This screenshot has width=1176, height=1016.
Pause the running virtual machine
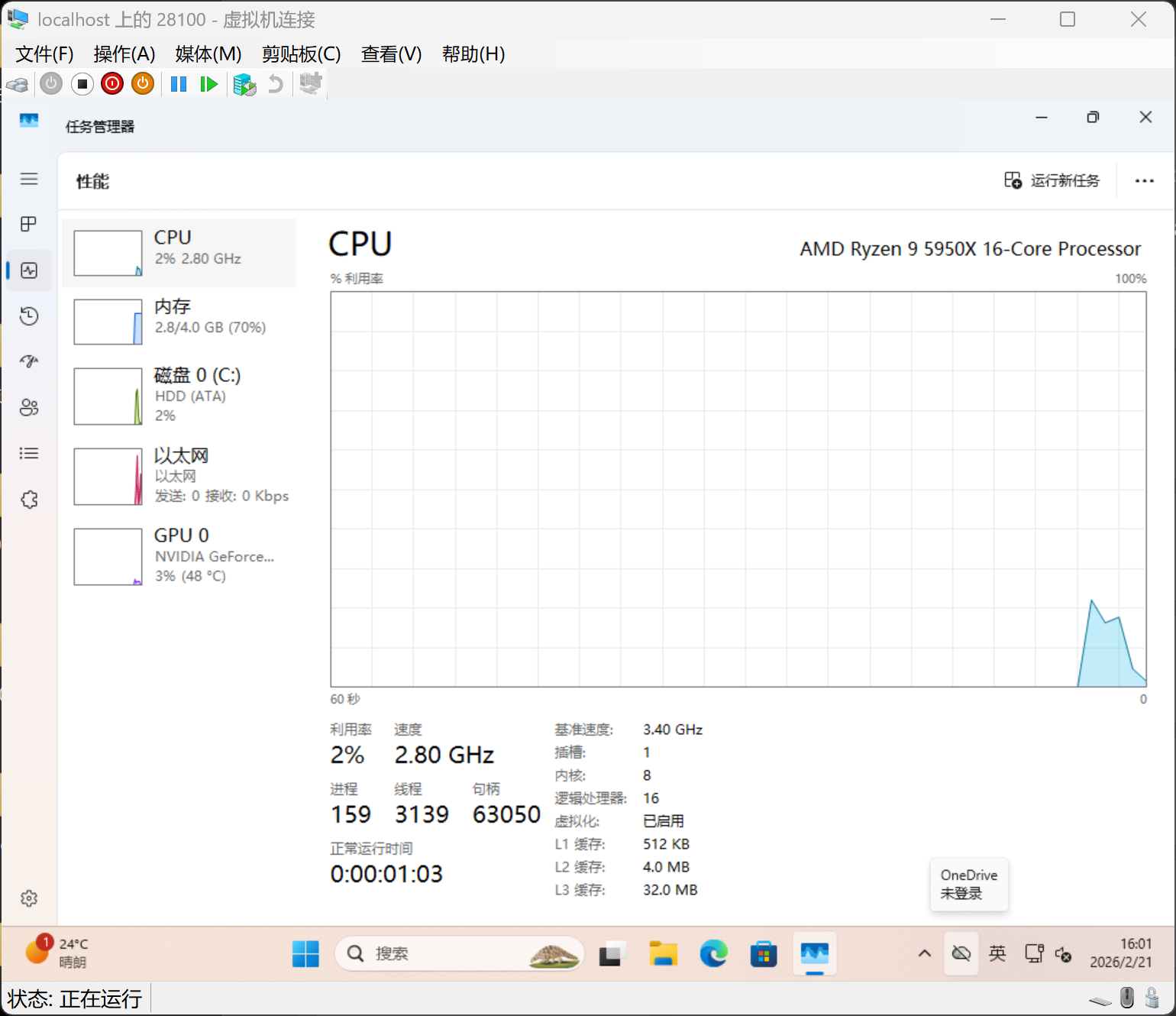pos(178,84)
